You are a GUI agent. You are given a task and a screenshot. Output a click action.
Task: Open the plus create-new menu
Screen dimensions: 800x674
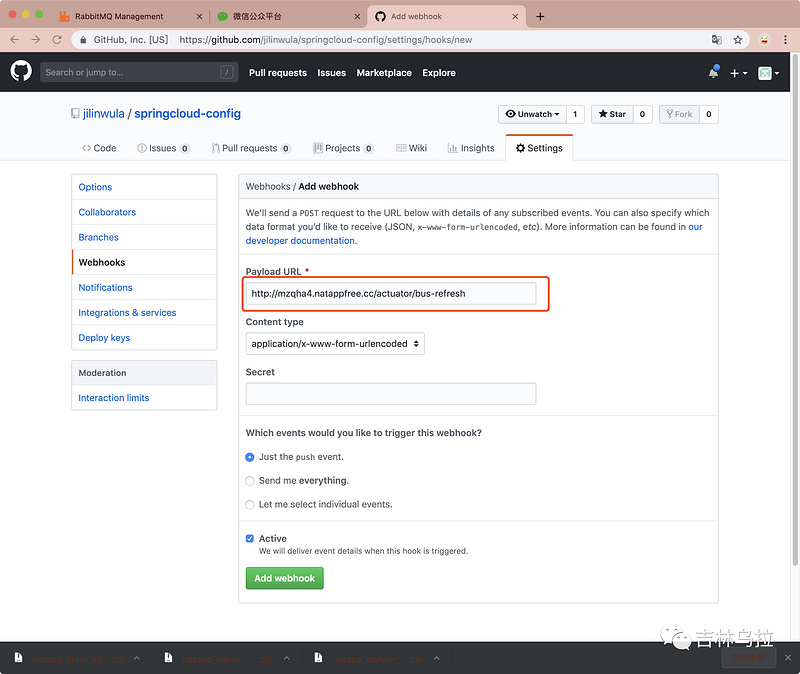pos(738,73)
